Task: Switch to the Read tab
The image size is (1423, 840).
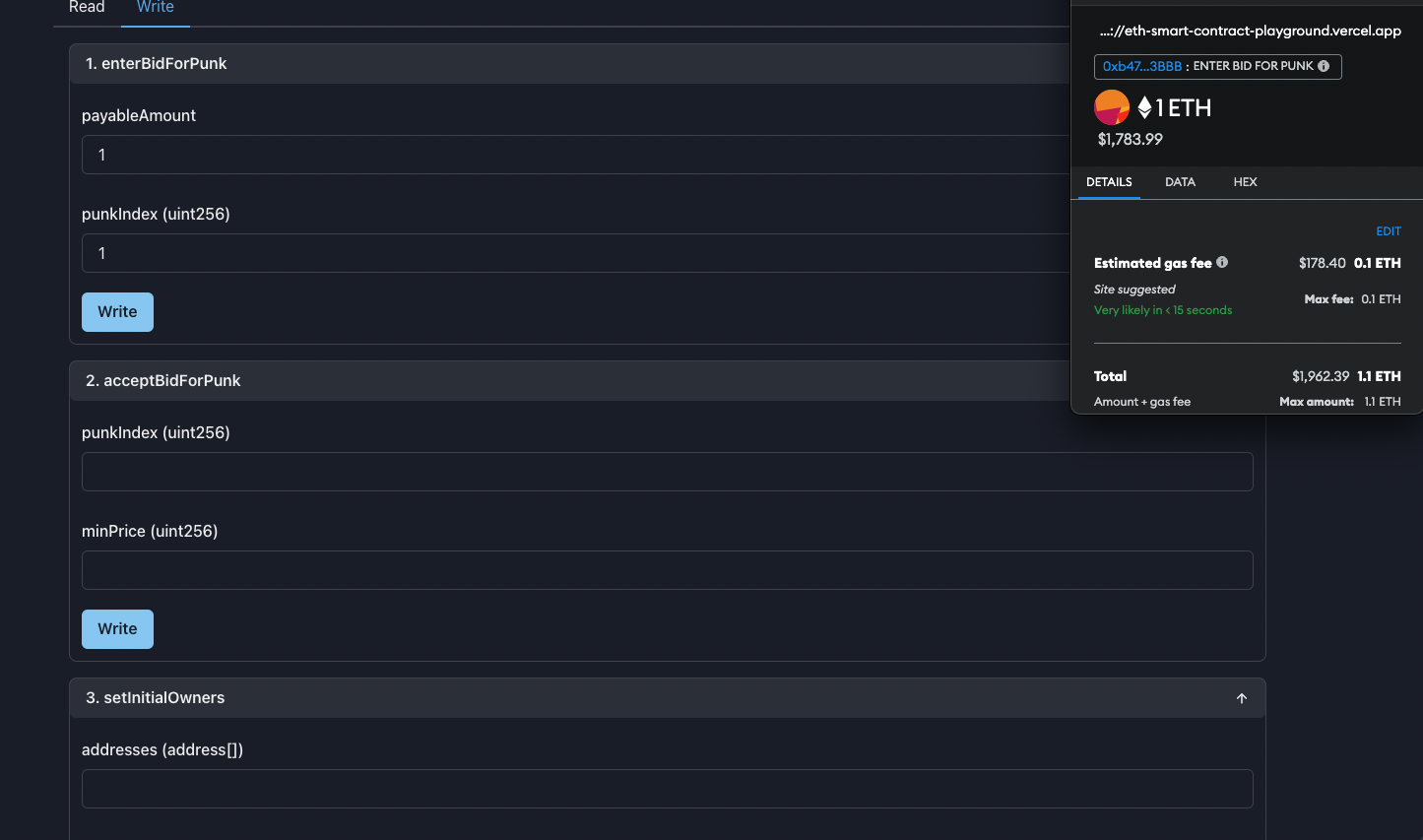Action: [x=87, y=8]
